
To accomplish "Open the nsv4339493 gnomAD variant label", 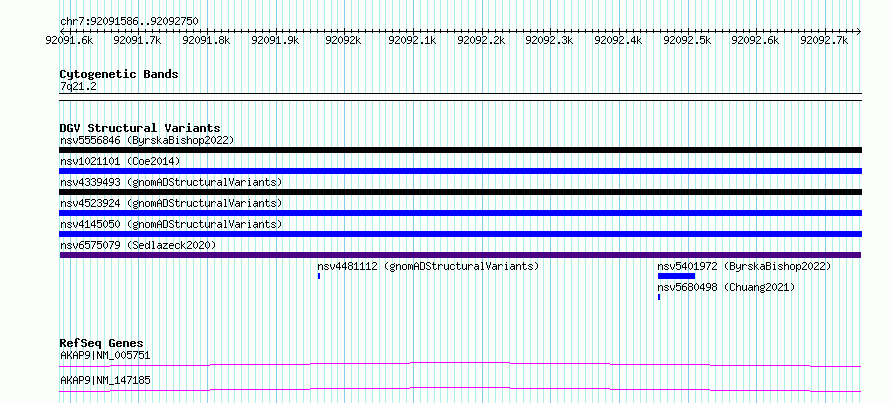I will (171, 182).
